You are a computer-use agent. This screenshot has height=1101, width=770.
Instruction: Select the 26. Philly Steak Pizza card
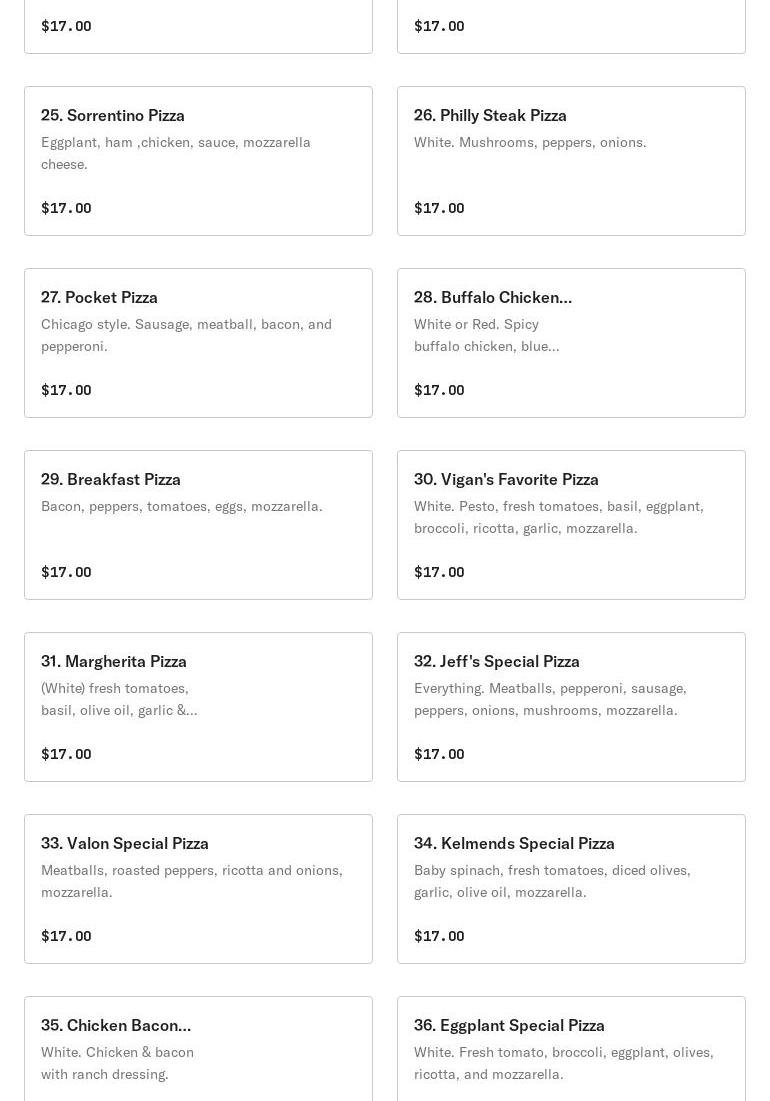[571, 161]
